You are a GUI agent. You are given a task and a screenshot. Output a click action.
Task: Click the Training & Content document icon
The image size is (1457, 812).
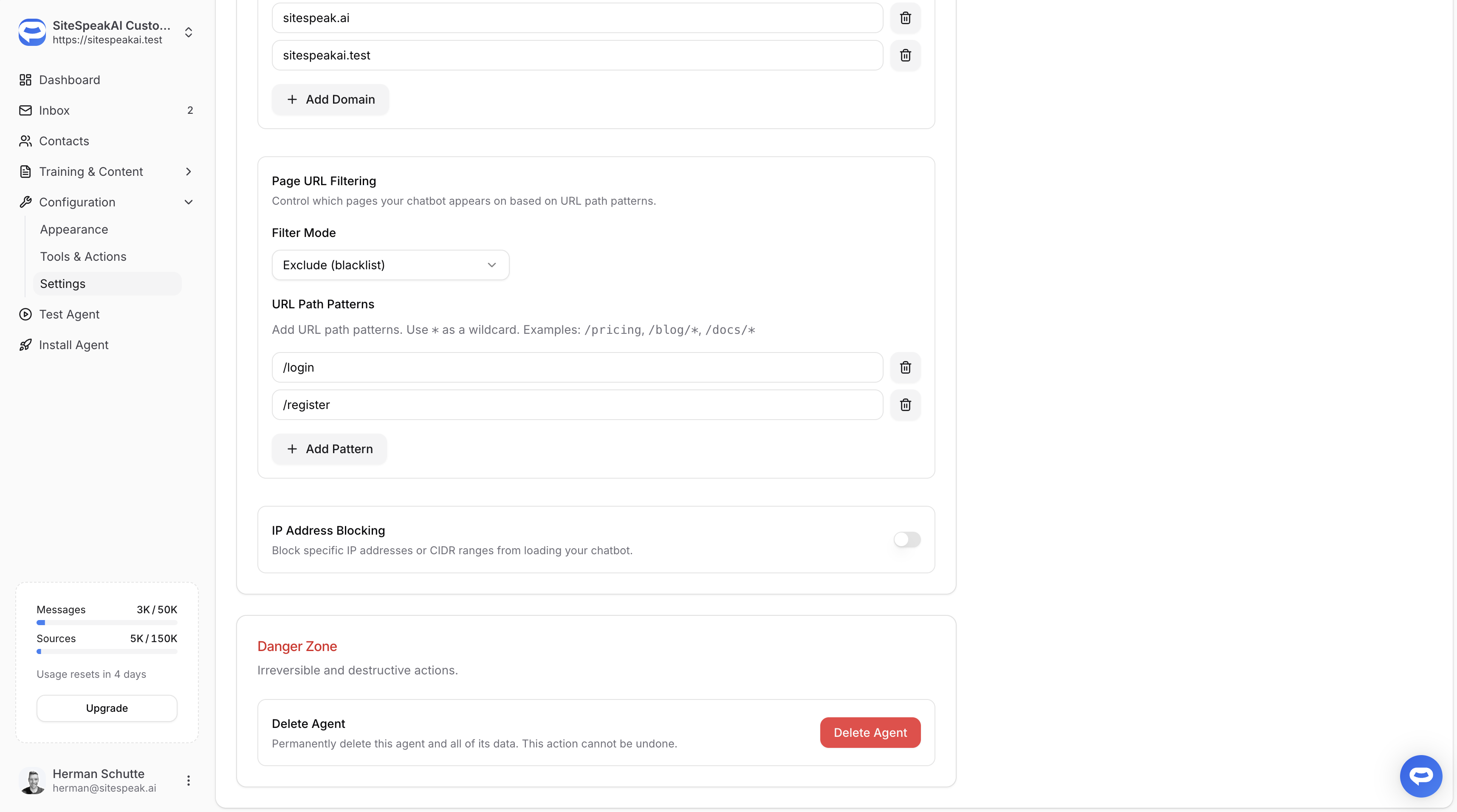25,171
